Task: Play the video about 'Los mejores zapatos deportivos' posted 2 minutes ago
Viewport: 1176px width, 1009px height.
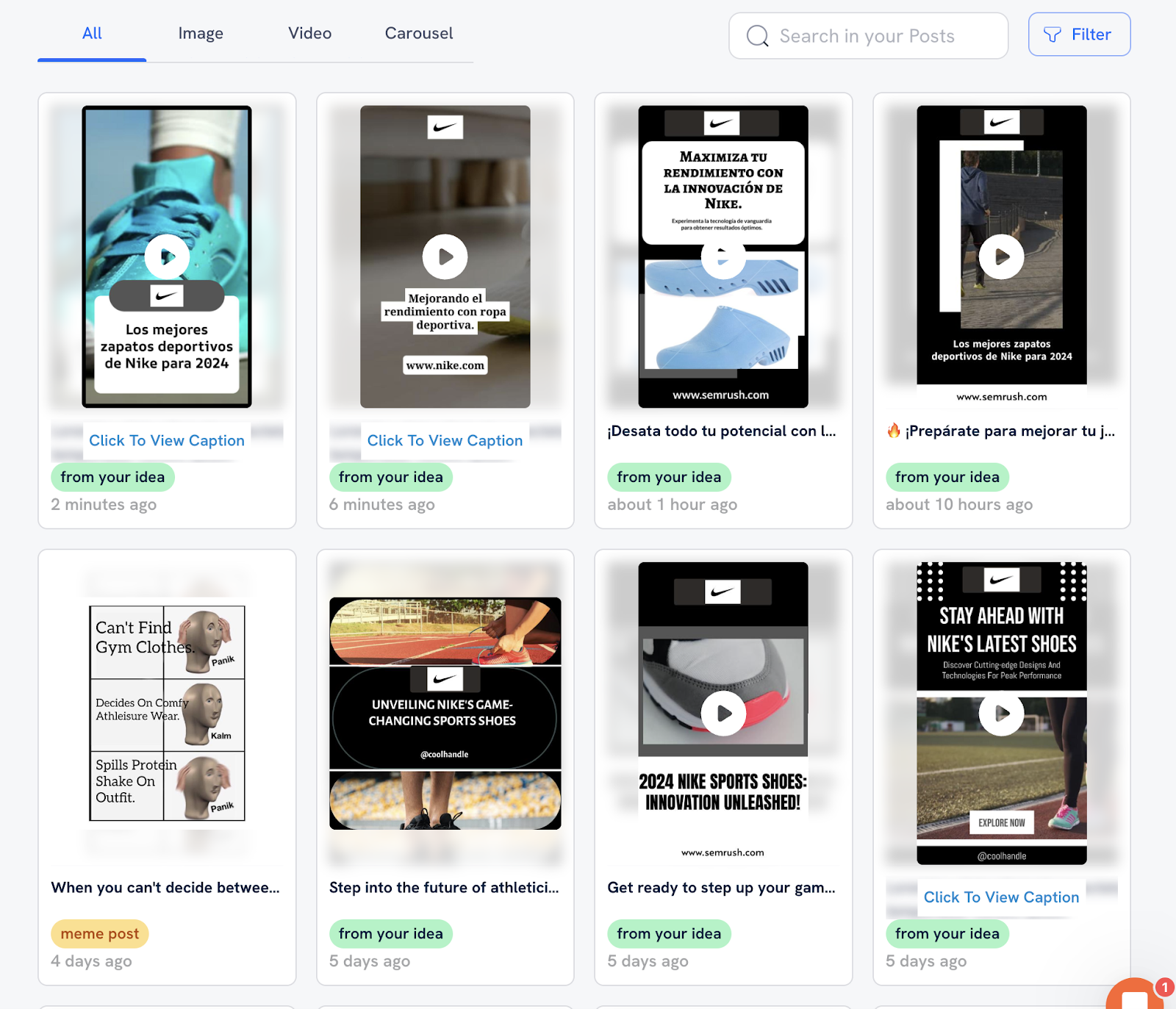Action: tap(167, 256)
